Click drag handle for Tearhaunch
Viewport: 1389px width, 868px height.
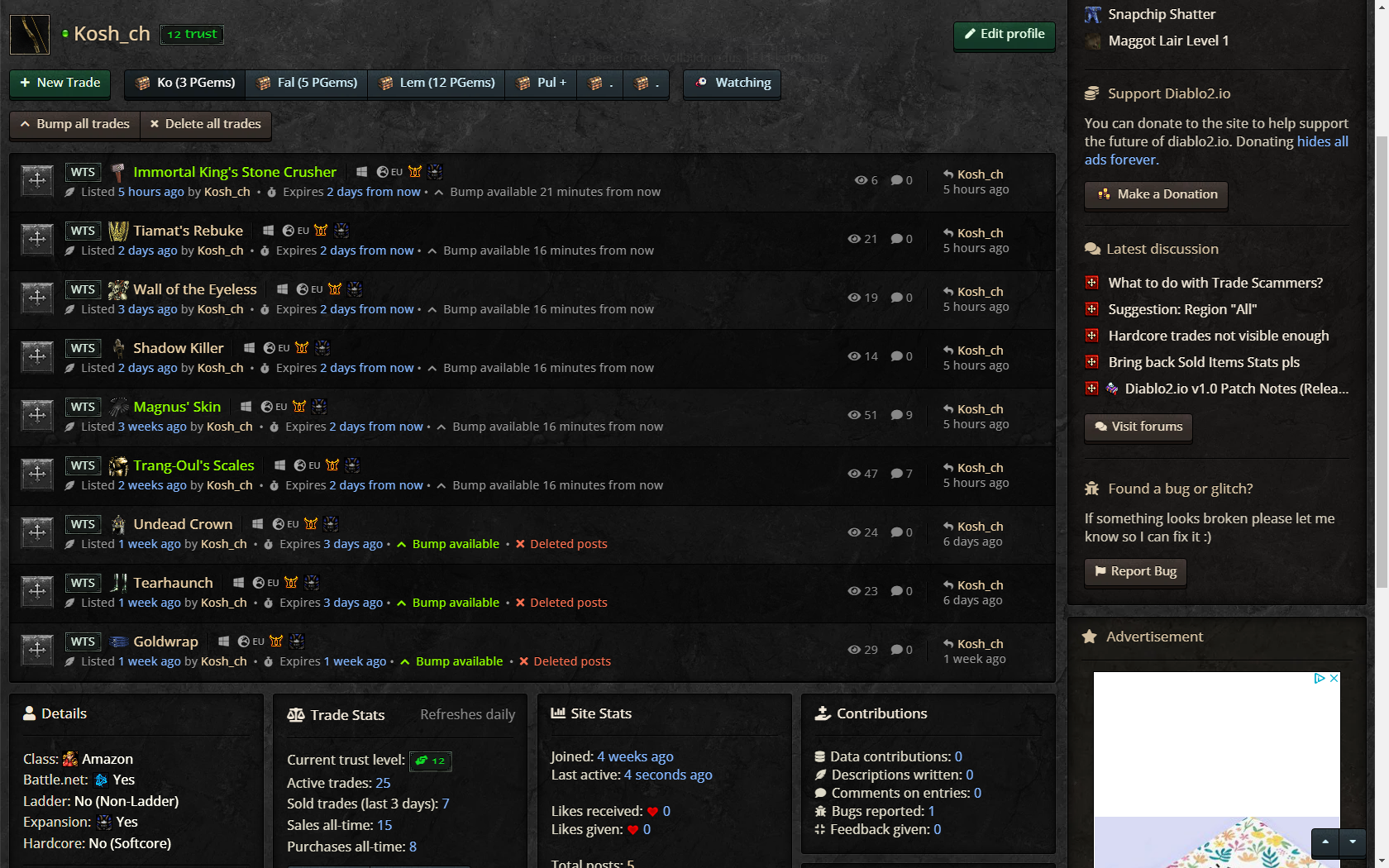37,590
